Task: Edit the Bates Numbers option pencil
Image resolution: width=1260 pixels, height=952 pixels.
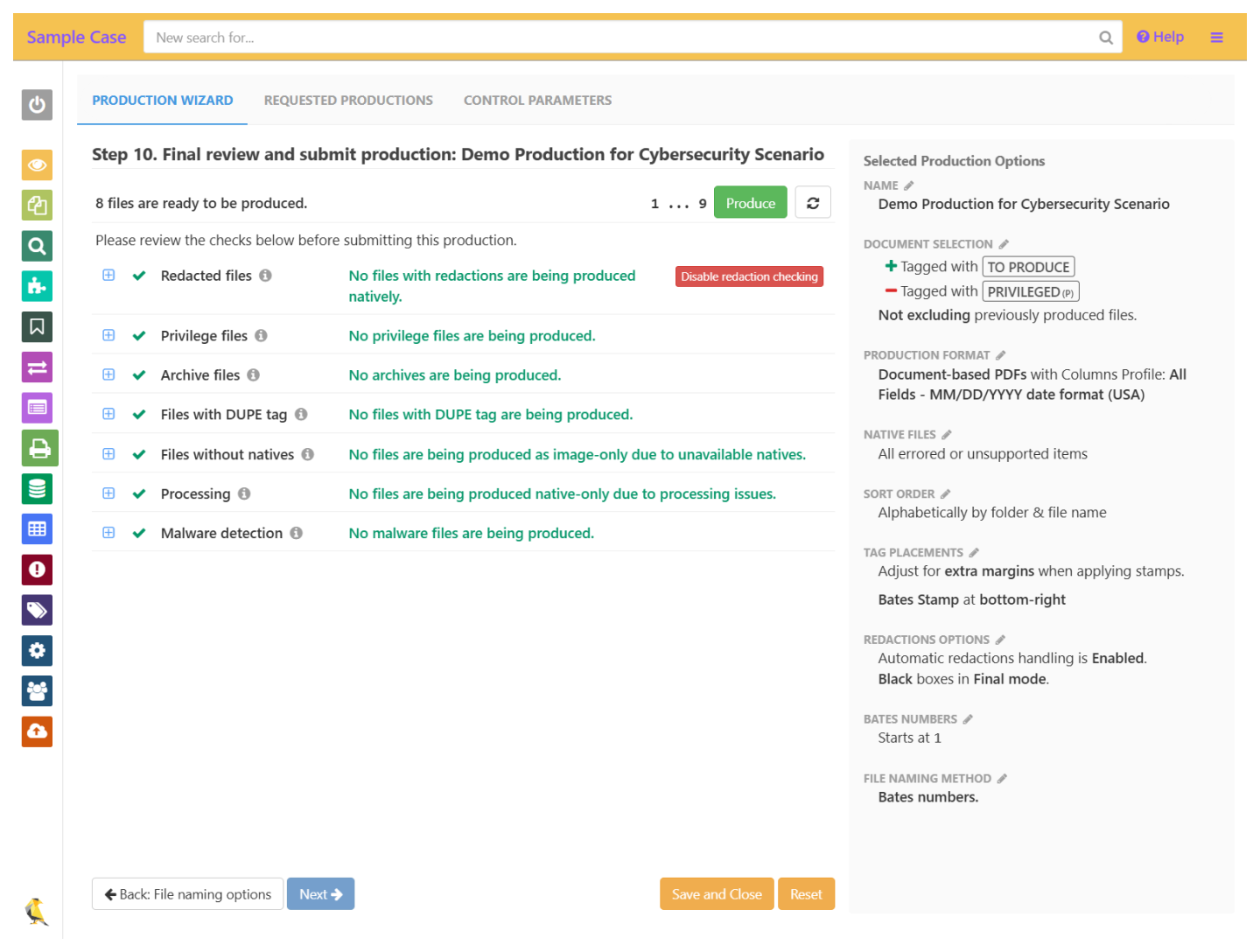Action: [968, 719]
